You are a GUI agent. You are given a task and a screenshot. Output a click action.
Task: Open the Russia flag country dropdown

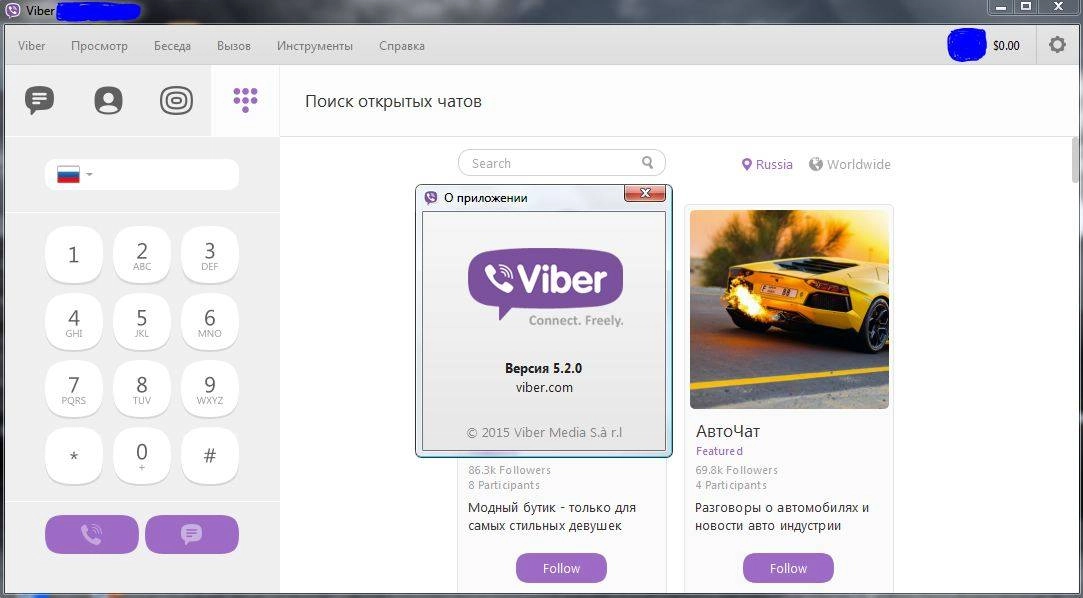point(75,175)
